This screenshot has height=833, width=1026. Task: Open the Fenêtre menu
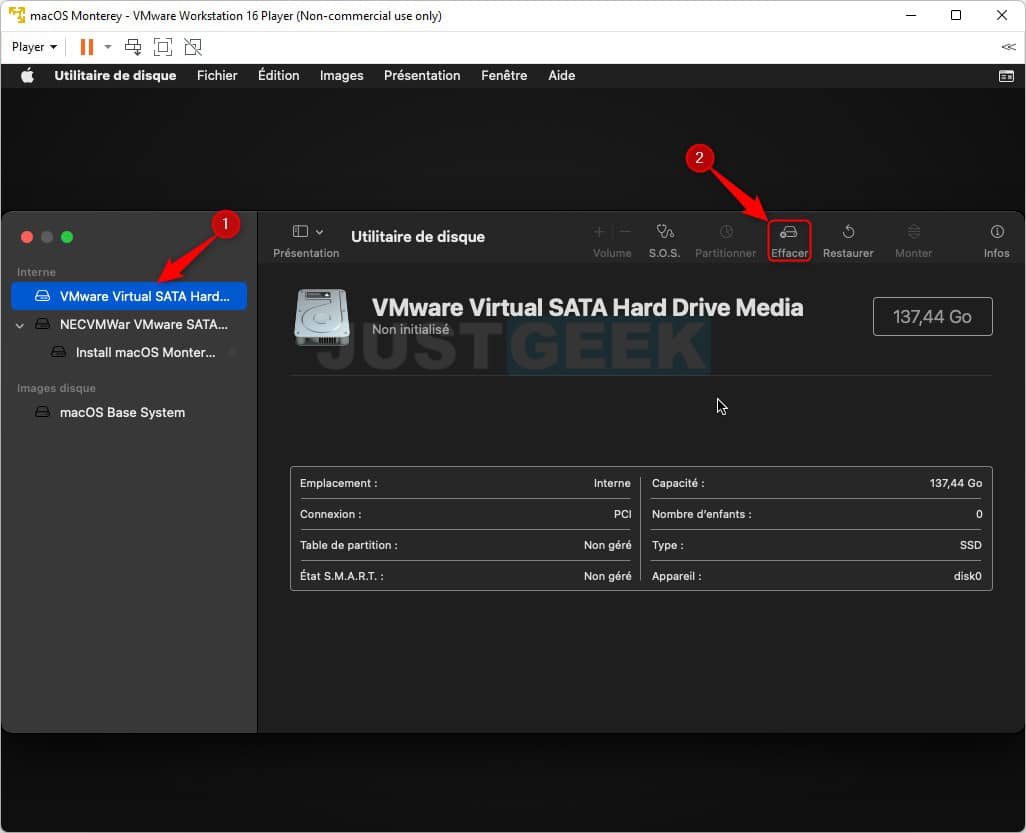pos(504,75)
